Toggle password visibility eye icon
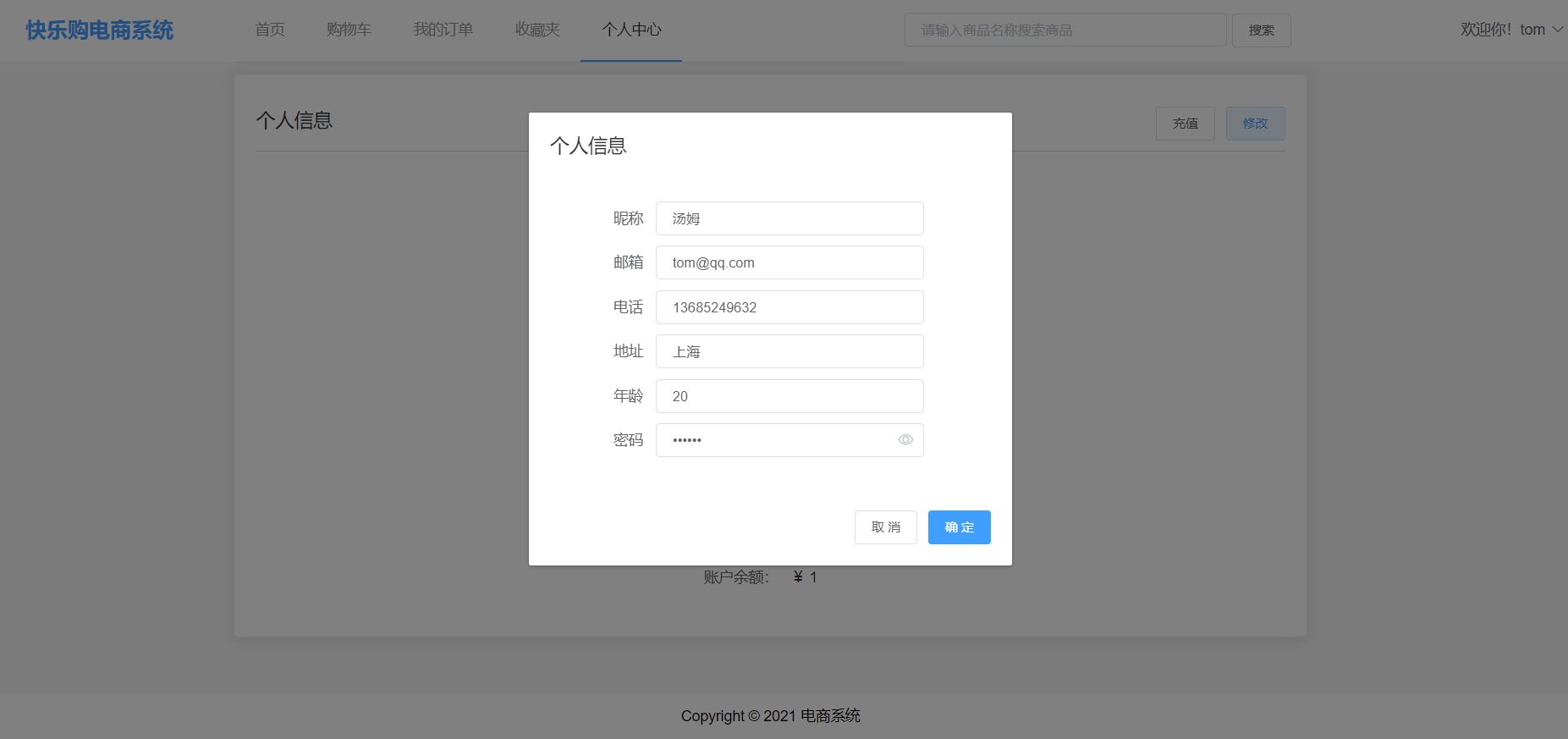This screenshot has height=739, width=1568. click(x=905, y=440)
